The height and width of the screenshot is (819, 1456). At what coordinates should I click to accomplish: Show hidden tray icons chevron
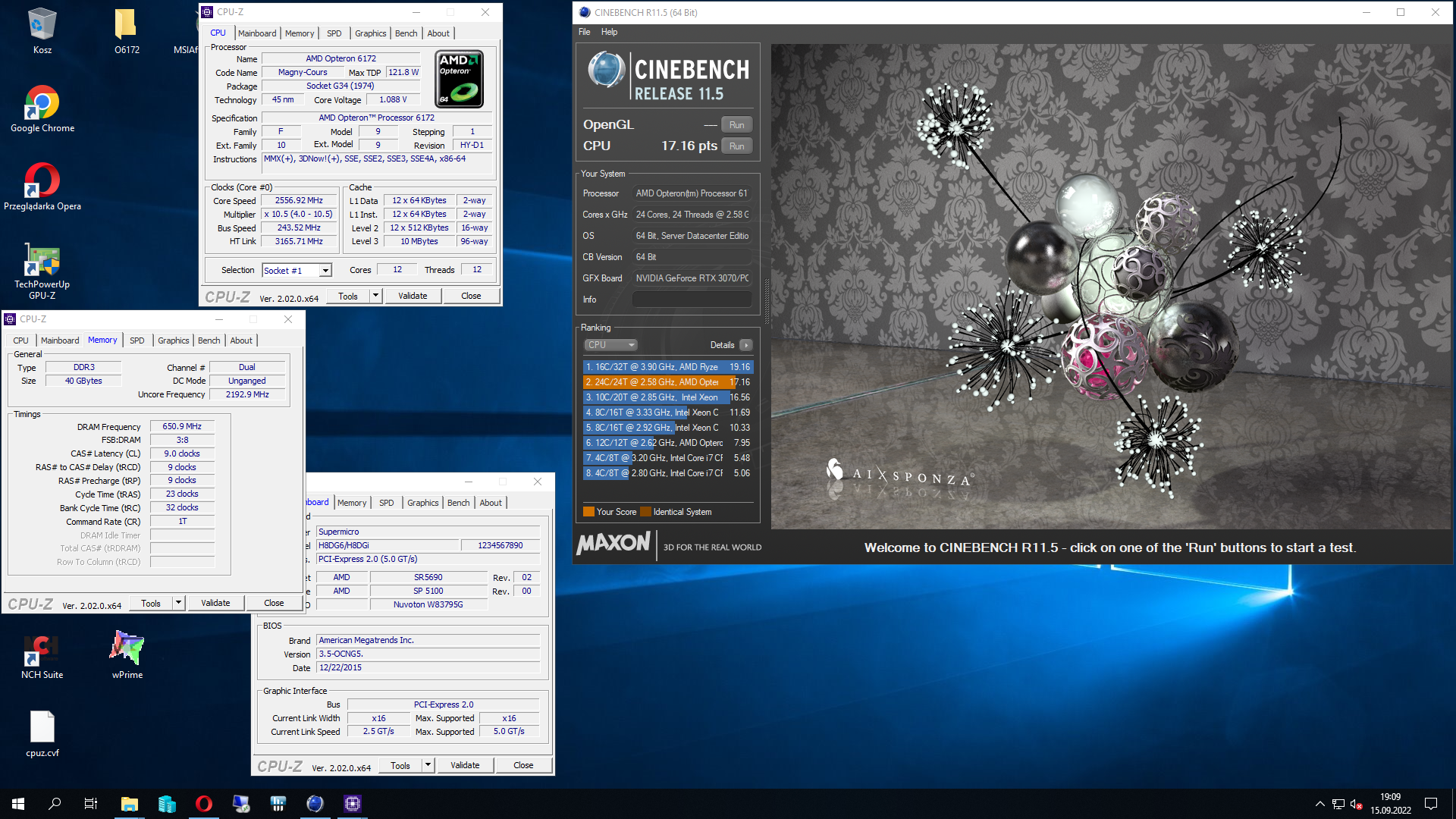point(1320,804)
